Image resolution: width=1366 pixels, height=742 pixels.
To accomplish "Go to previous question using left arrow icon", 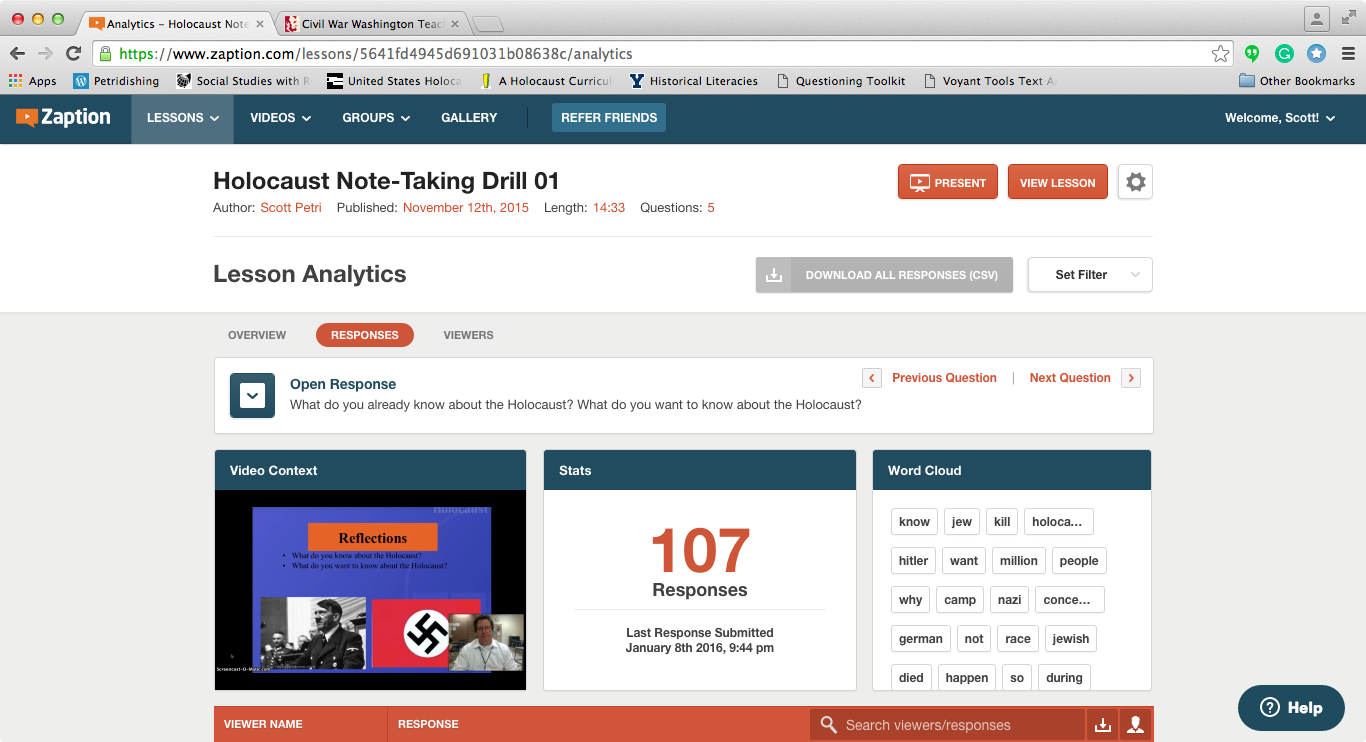I will pos(872,378).
